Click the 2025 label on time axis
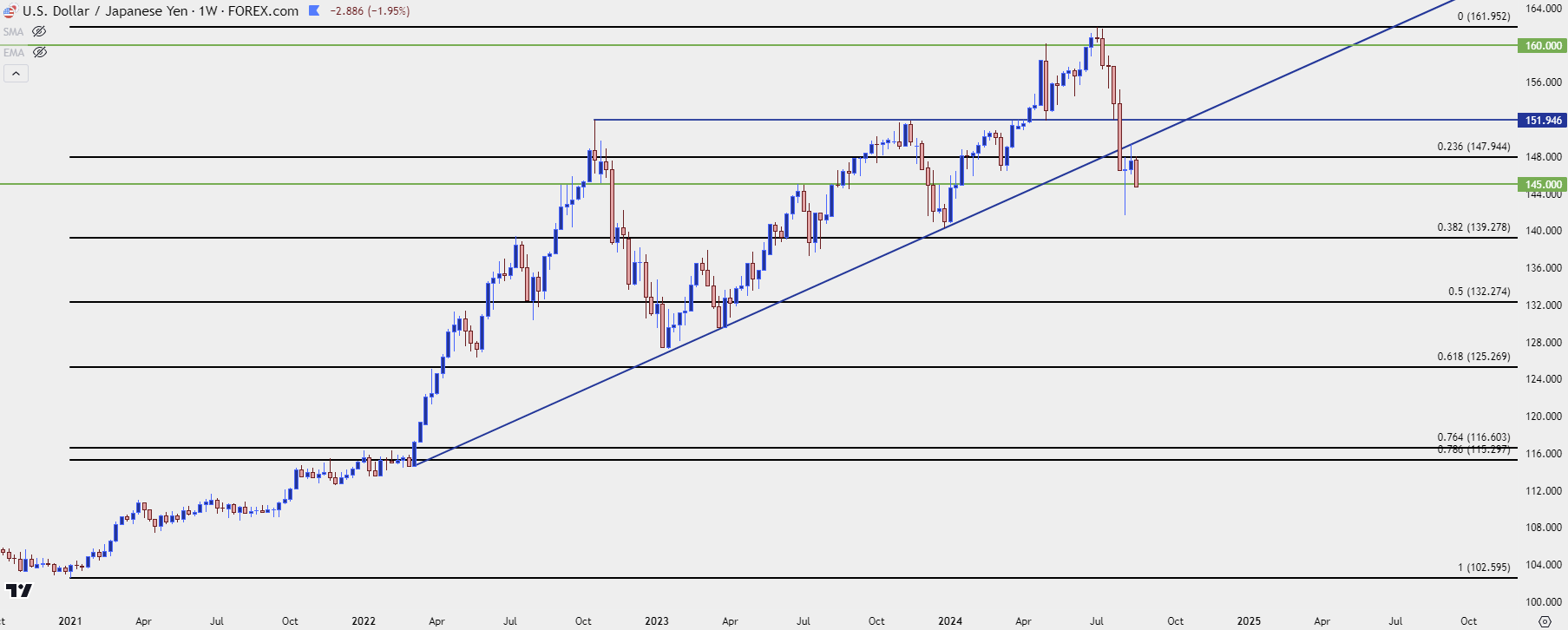 pos(1249,621)
